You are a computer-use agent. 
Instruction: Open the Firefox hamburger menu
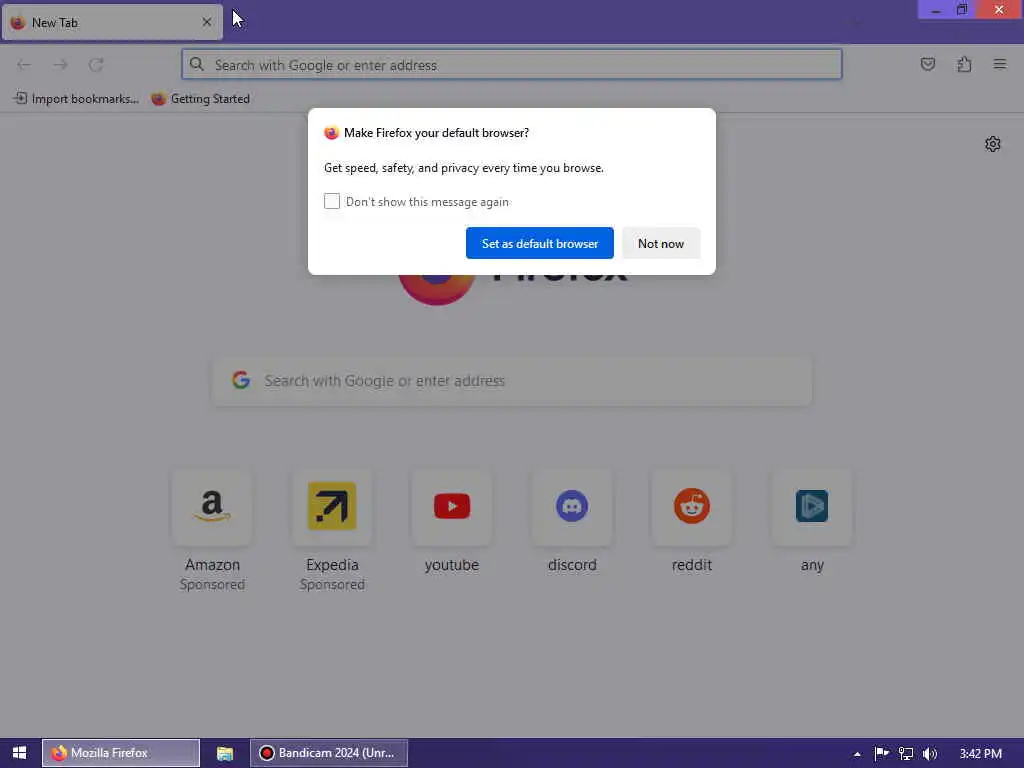[1000, 64]
